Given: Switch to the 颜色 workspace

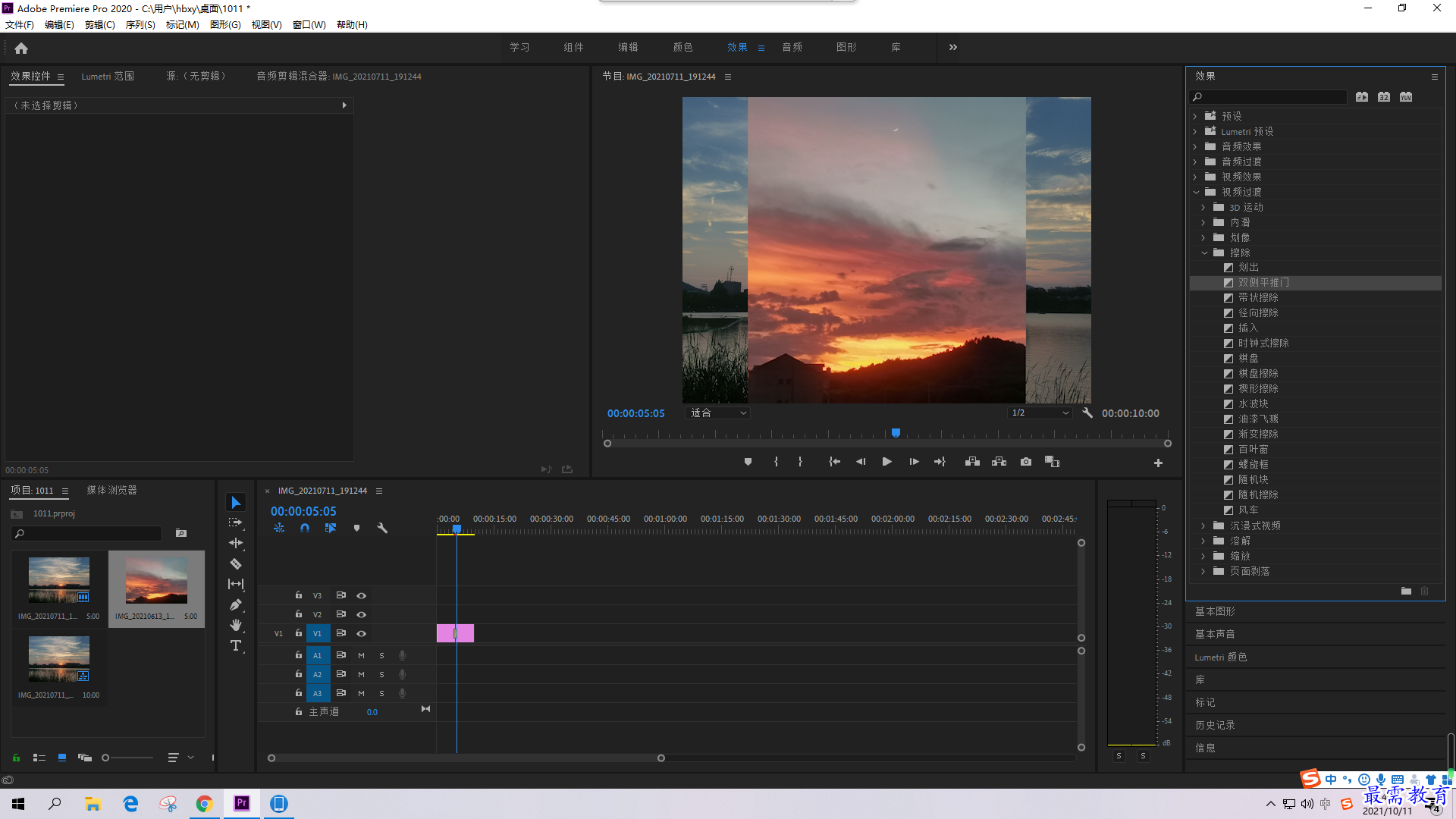Looking at the screenshot, I should (682, 47).
